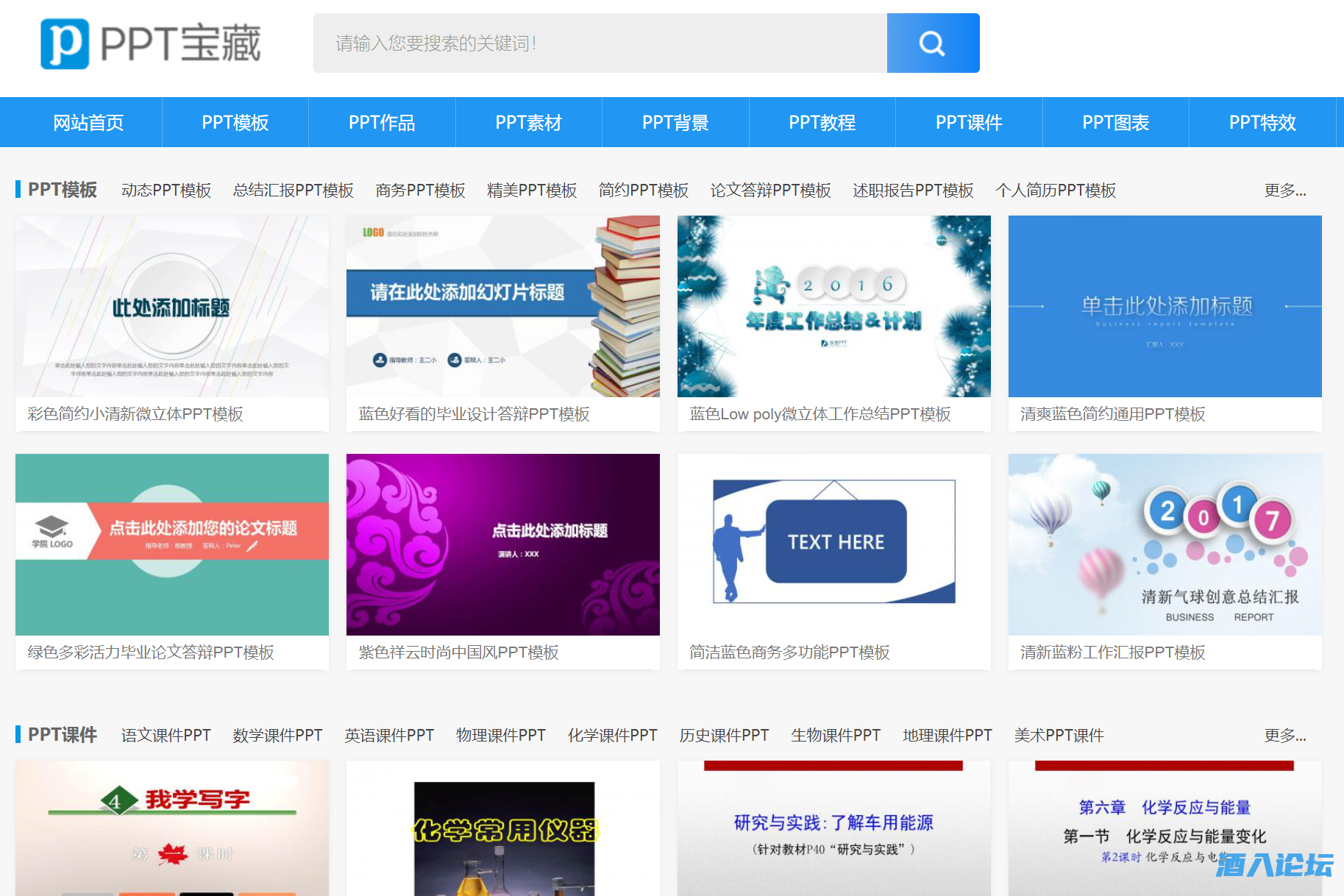Click the 动态PPT模板 category link
Image resolution: width=1344 pixels, height=896 pixels.
point(166,191)
